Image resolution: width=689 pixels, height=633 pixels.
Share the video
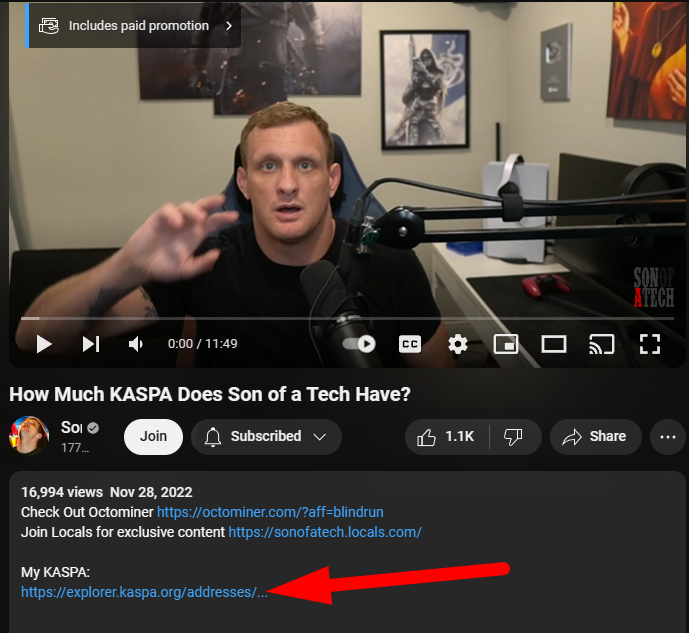click(x=595, y=437)
